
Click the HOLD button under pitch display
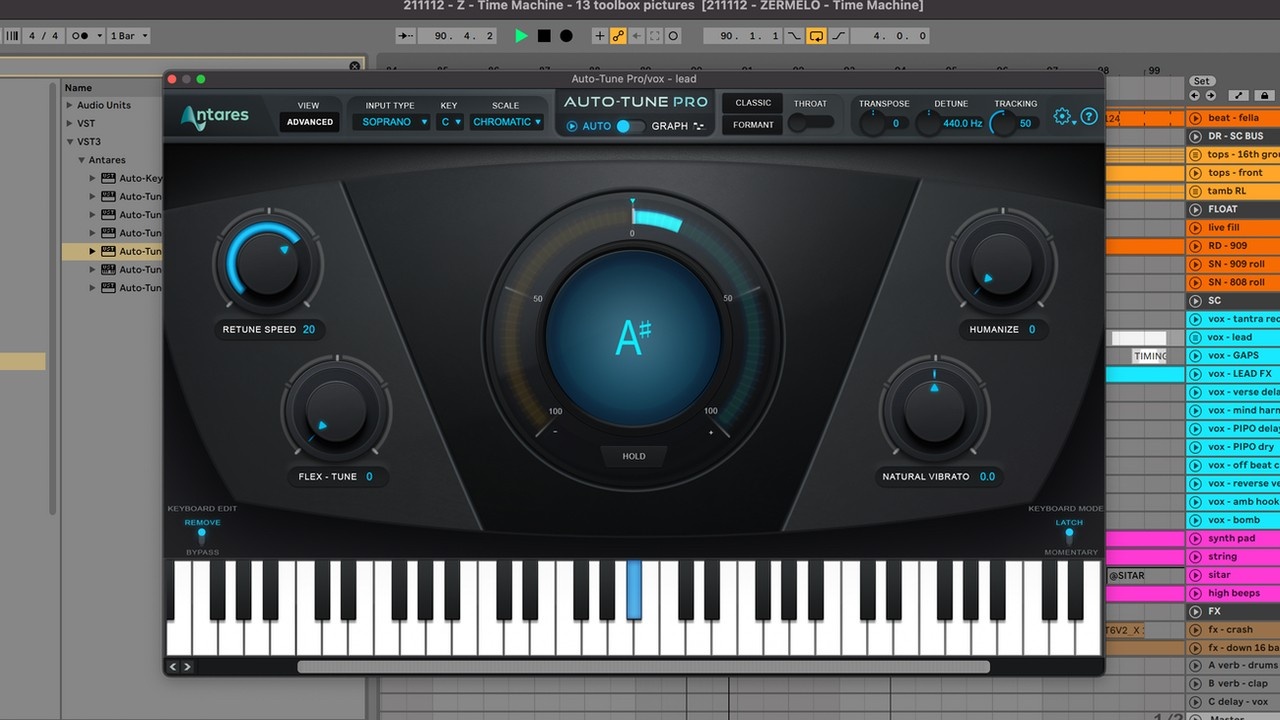pyautogui.click(x=634, y=456)
